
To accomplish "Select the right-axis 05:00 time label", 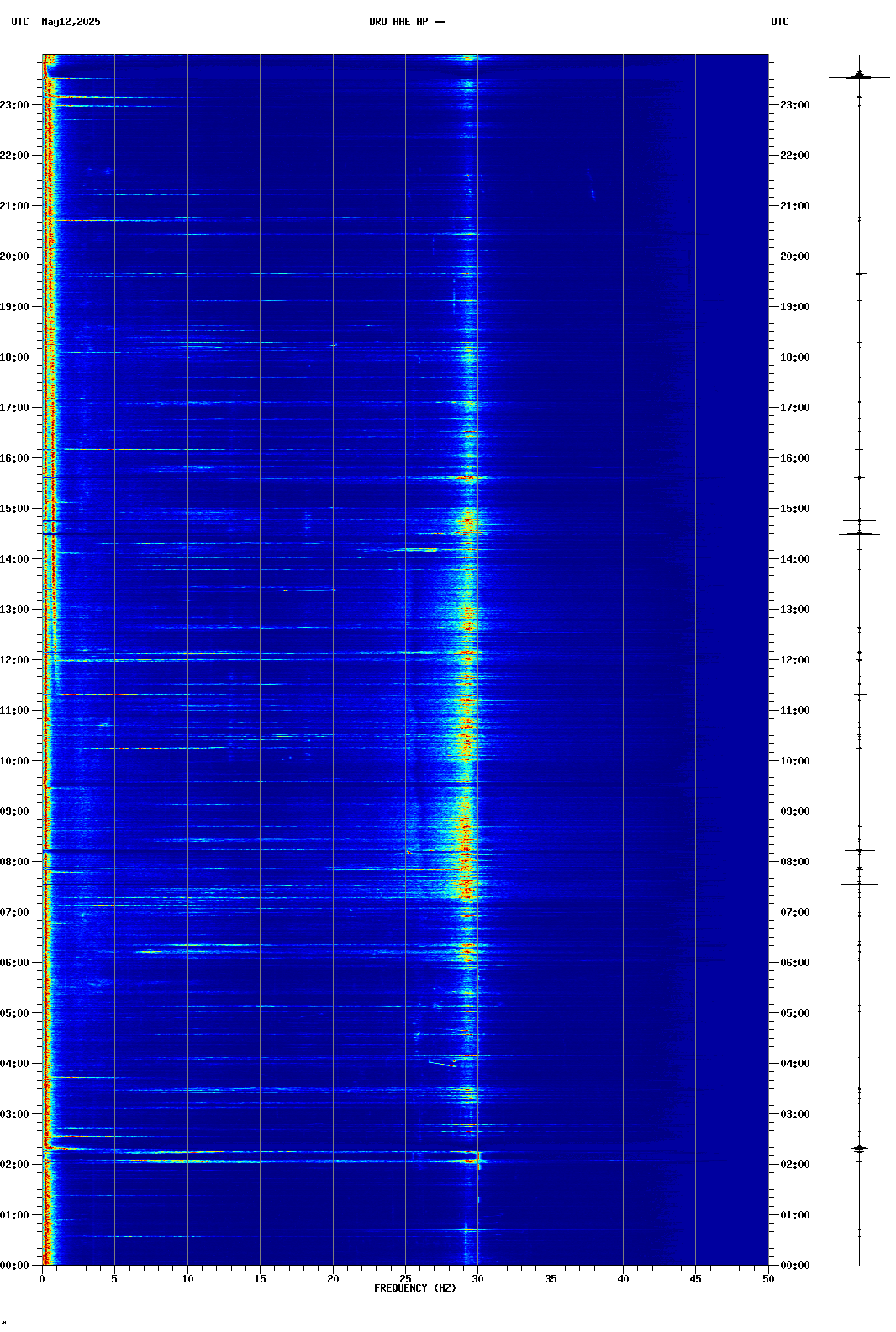I will point(795,1013).
